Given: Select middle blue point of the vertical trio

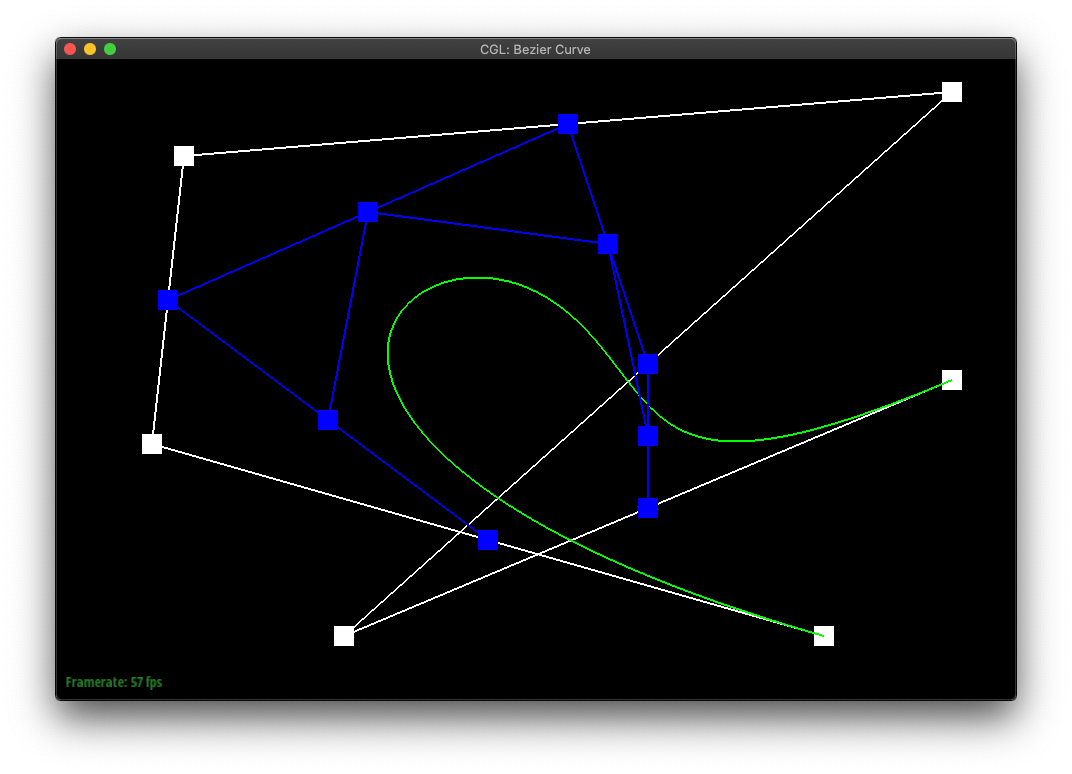Looking at the screenshot, I should tap(648, 436).
